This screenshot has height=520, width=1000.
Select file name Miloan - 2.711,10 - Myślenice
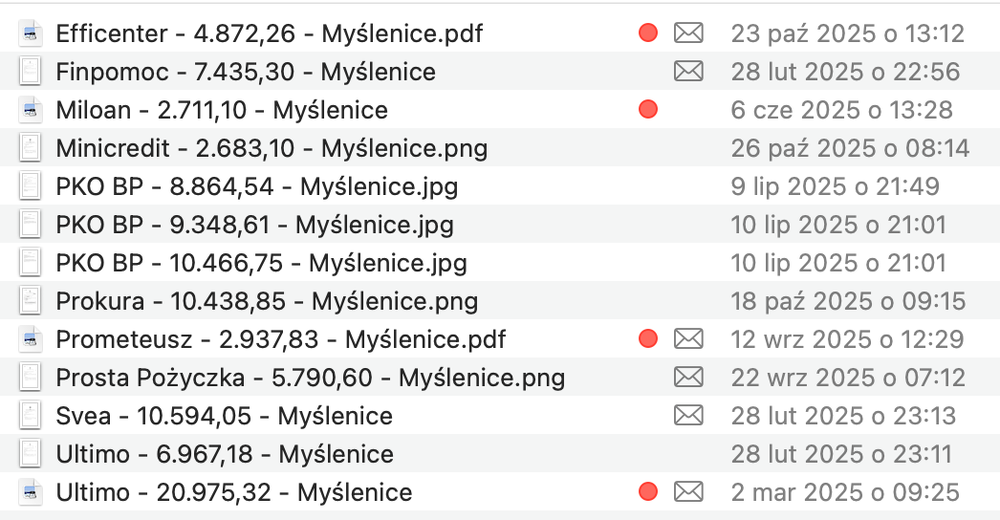[222, 110]
